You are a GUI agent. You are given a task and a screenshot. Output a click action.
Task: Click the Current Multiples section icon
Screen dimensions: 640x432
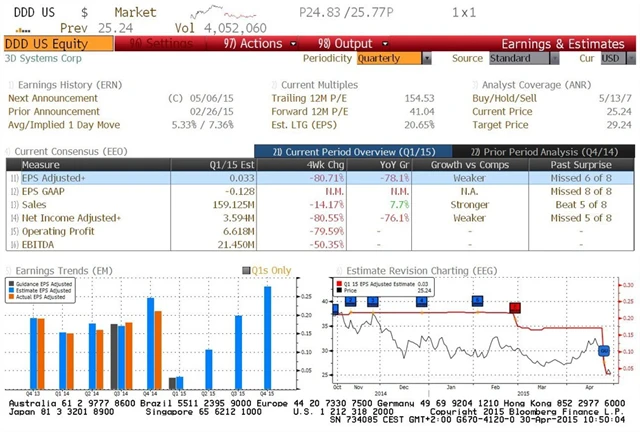point(274,86)
